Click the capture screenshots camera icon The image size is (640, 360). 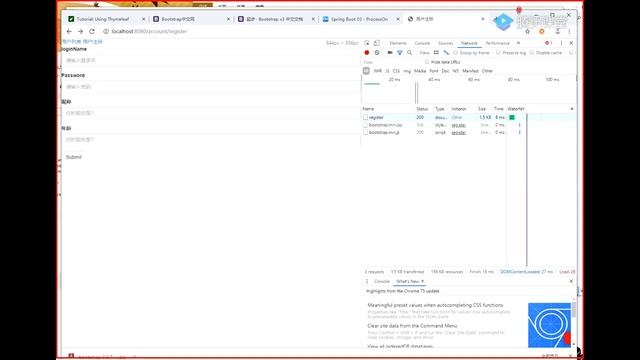coord(390,53)
